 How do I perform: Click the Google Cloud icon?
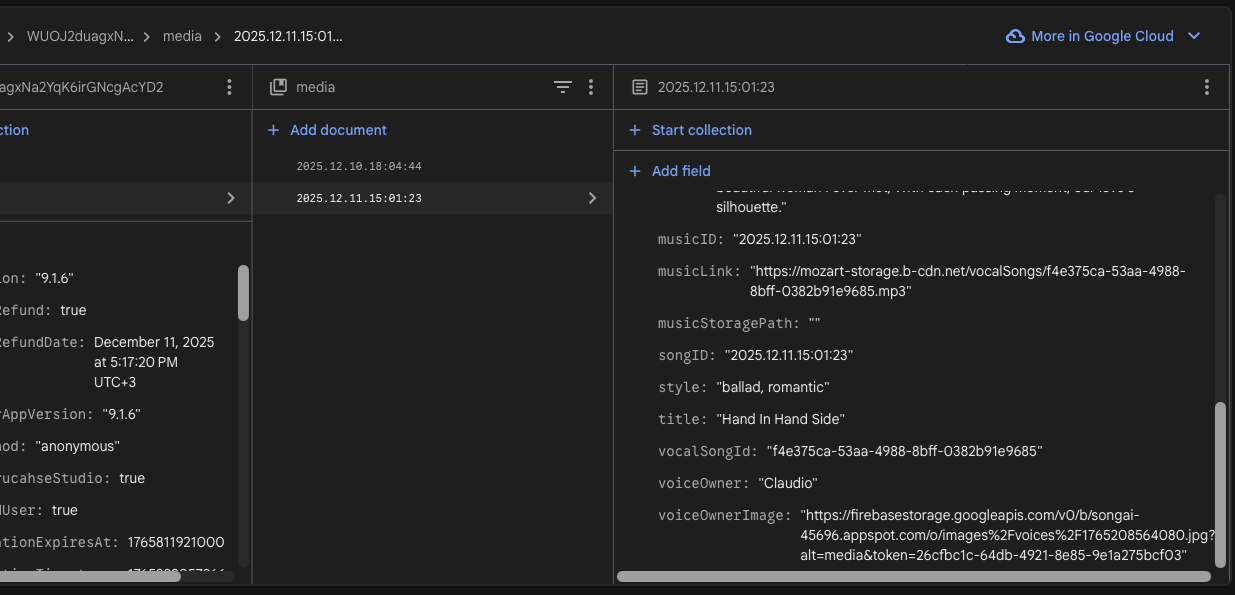click(x=1015, y=36)
